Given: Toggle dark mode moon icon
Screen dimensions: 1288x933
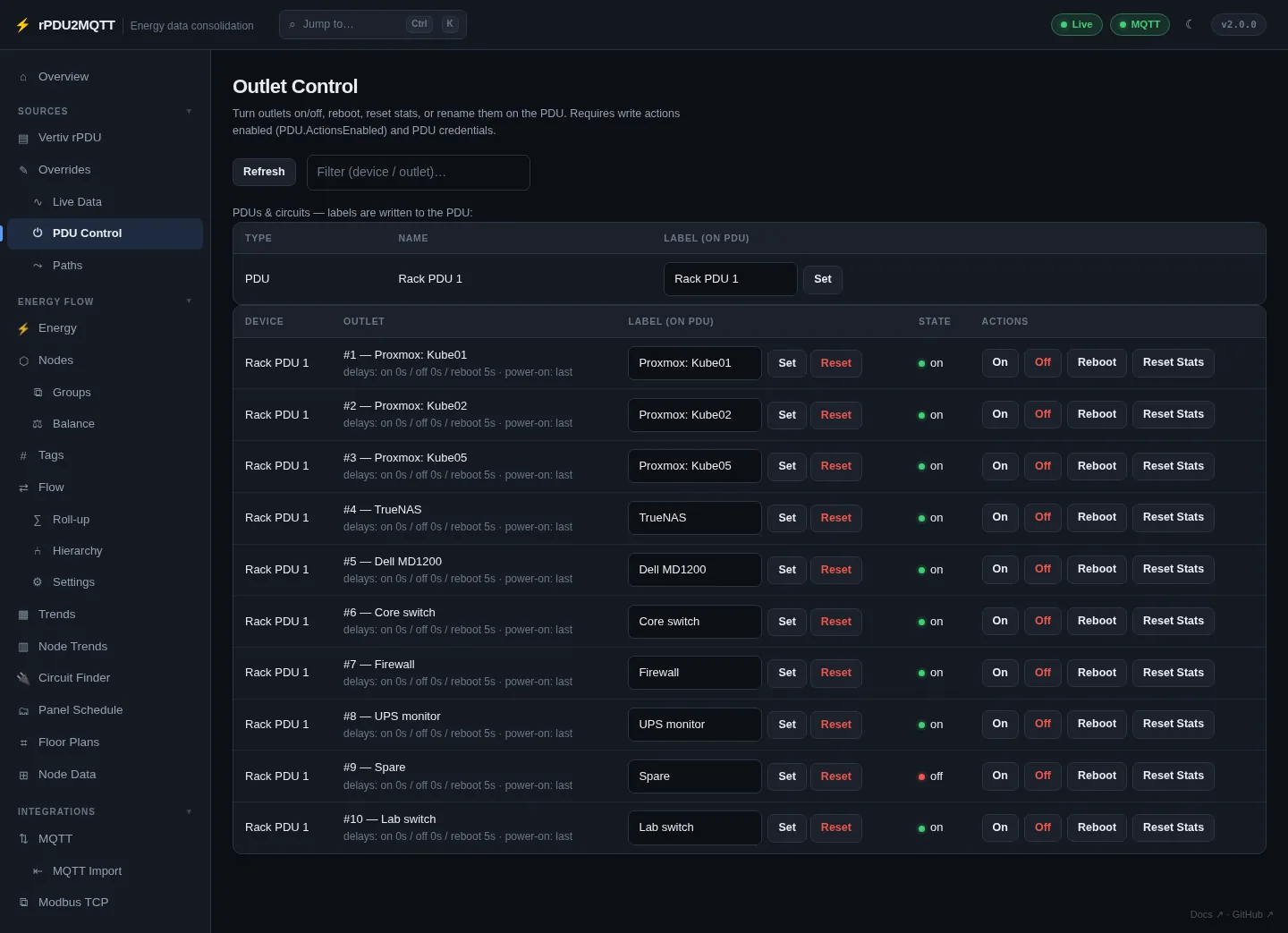Looking at the screenshot, I should (1189, 24).
